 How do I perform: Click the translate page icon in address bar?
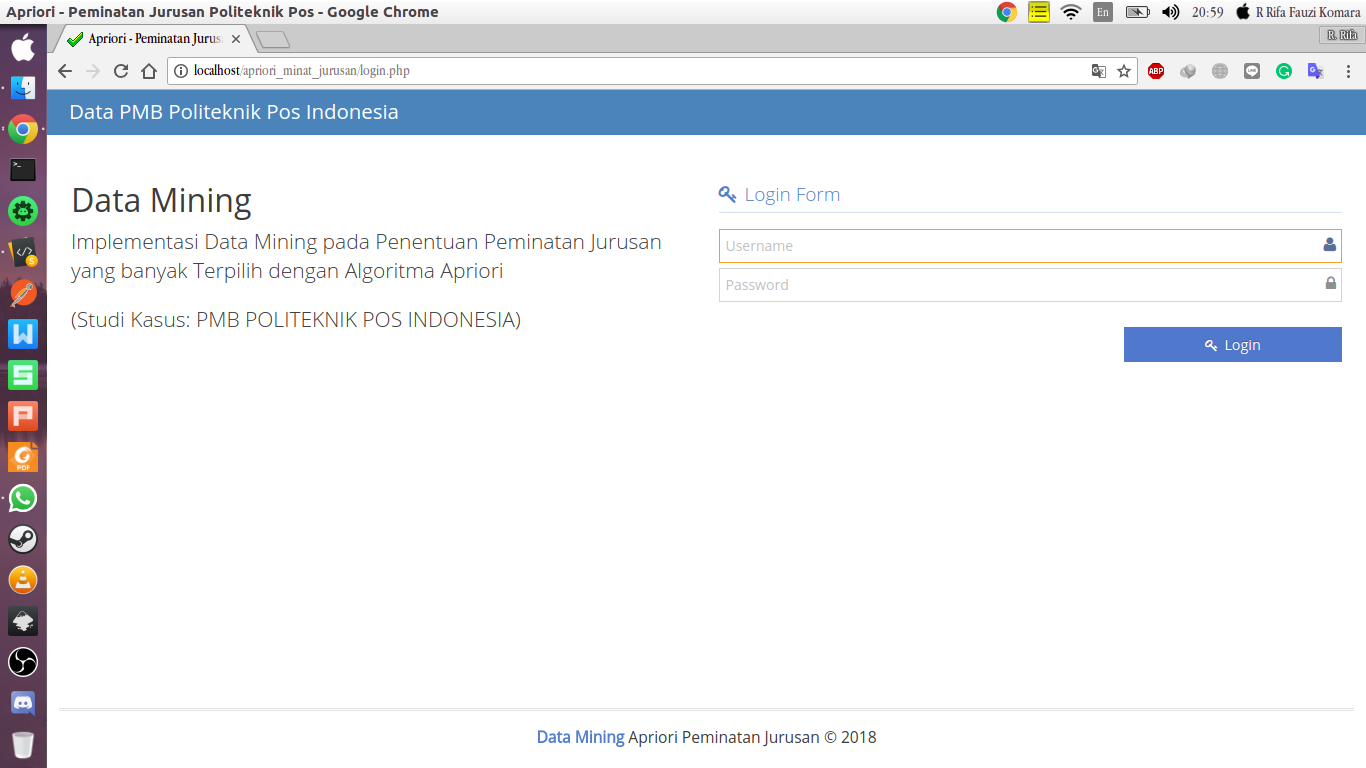tap(1098, 71)
